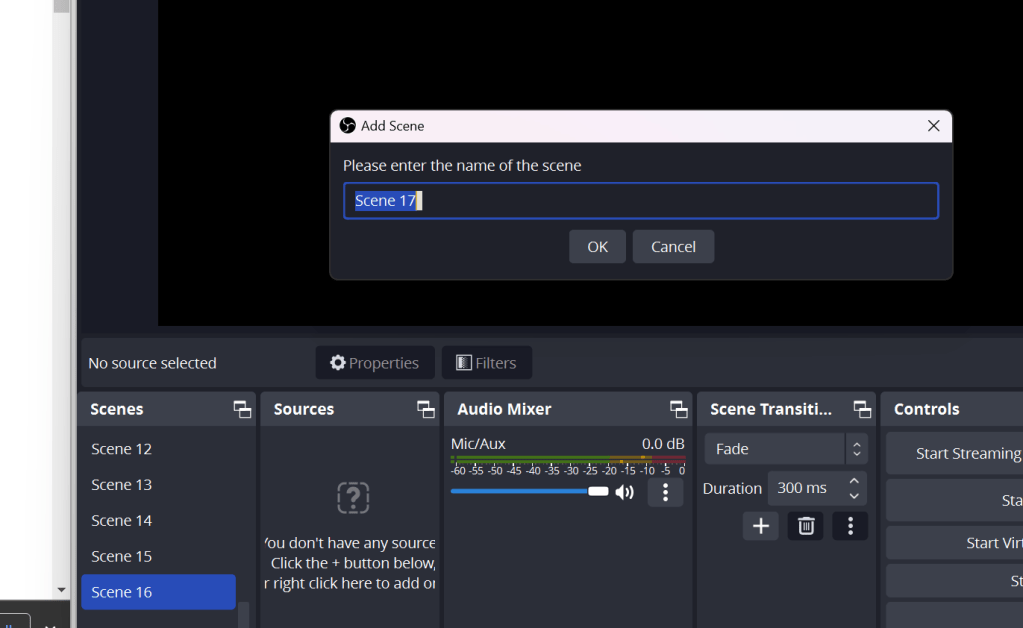Open source Properties
Viewport: 1023px width, 628px height.
point(374,363)
